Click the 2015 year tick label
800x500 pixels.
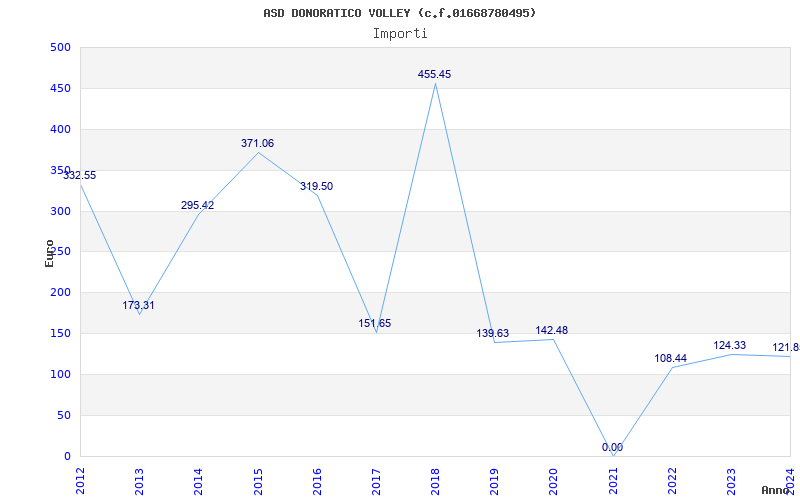click(x=258, y=481)
